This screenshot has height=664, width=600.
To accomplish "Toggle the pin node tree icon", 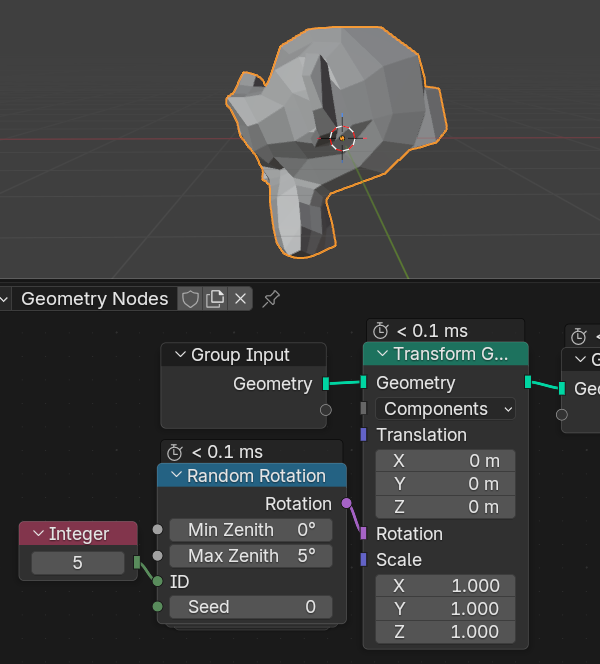I will pos(270,298).
